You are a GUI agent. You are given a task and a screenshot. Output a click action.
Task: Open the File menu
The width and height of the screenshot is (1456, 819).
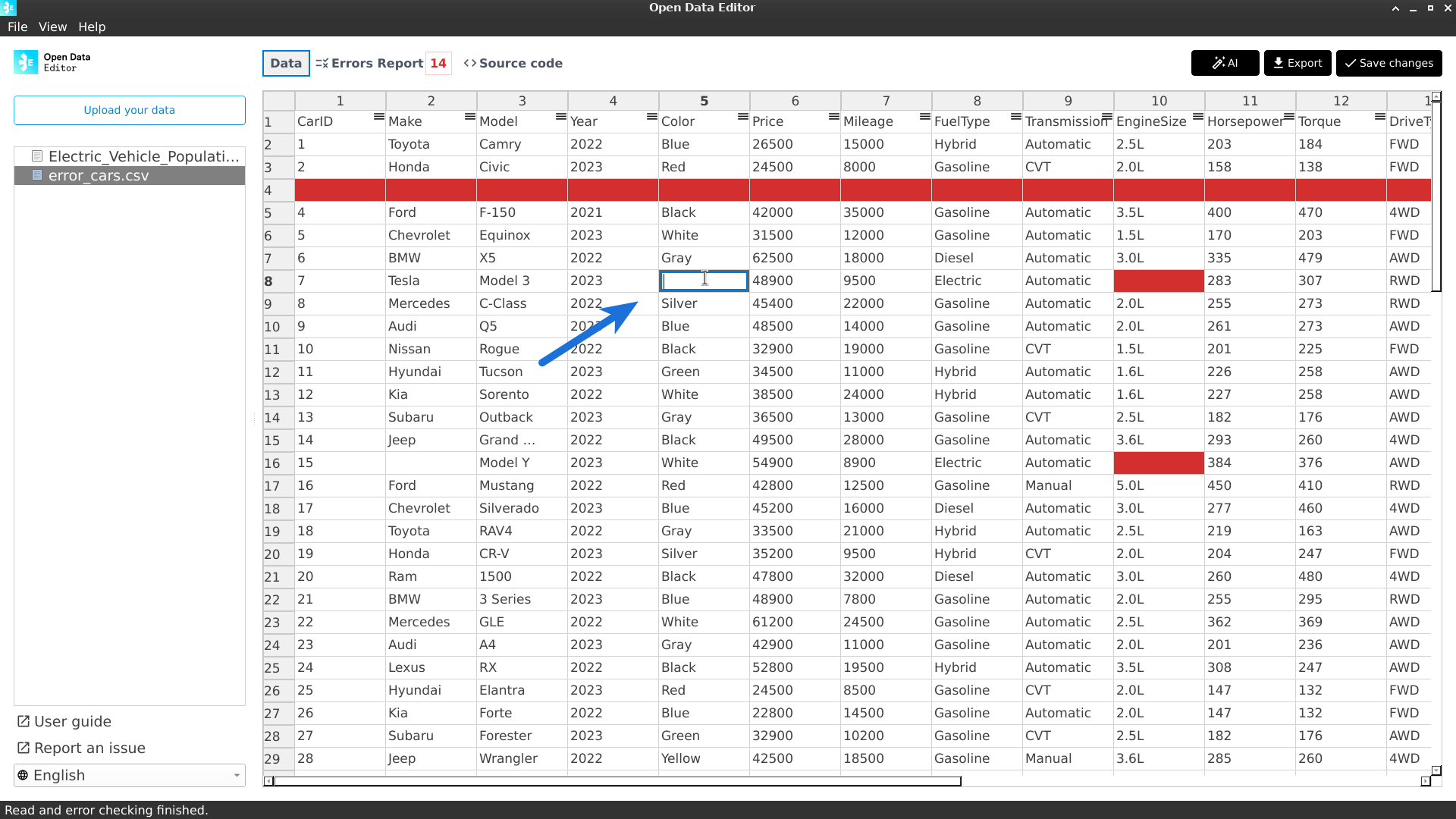coord(17,27)
